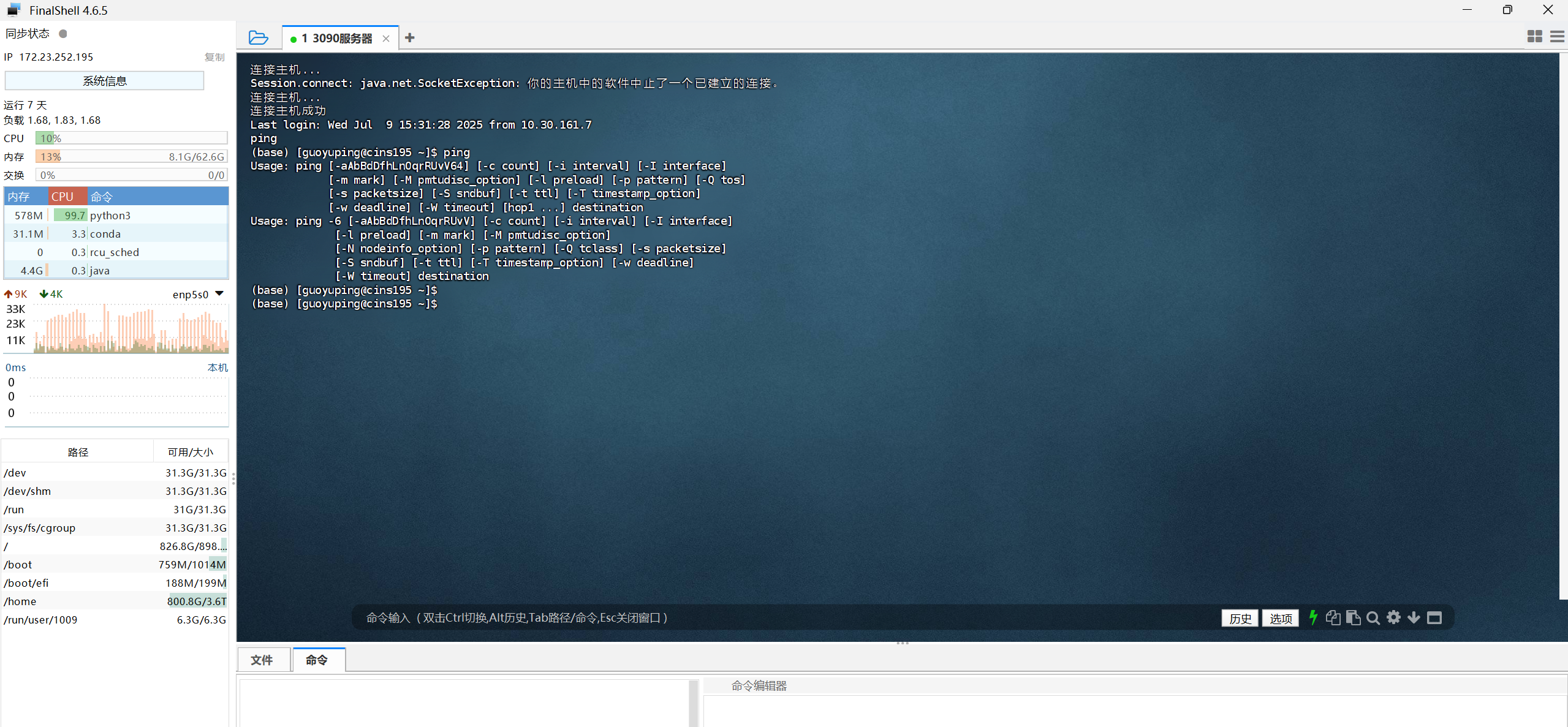Viewport: 1568px width, 727px height.
Task: Select the python3 process row
Action: point(116,215)
